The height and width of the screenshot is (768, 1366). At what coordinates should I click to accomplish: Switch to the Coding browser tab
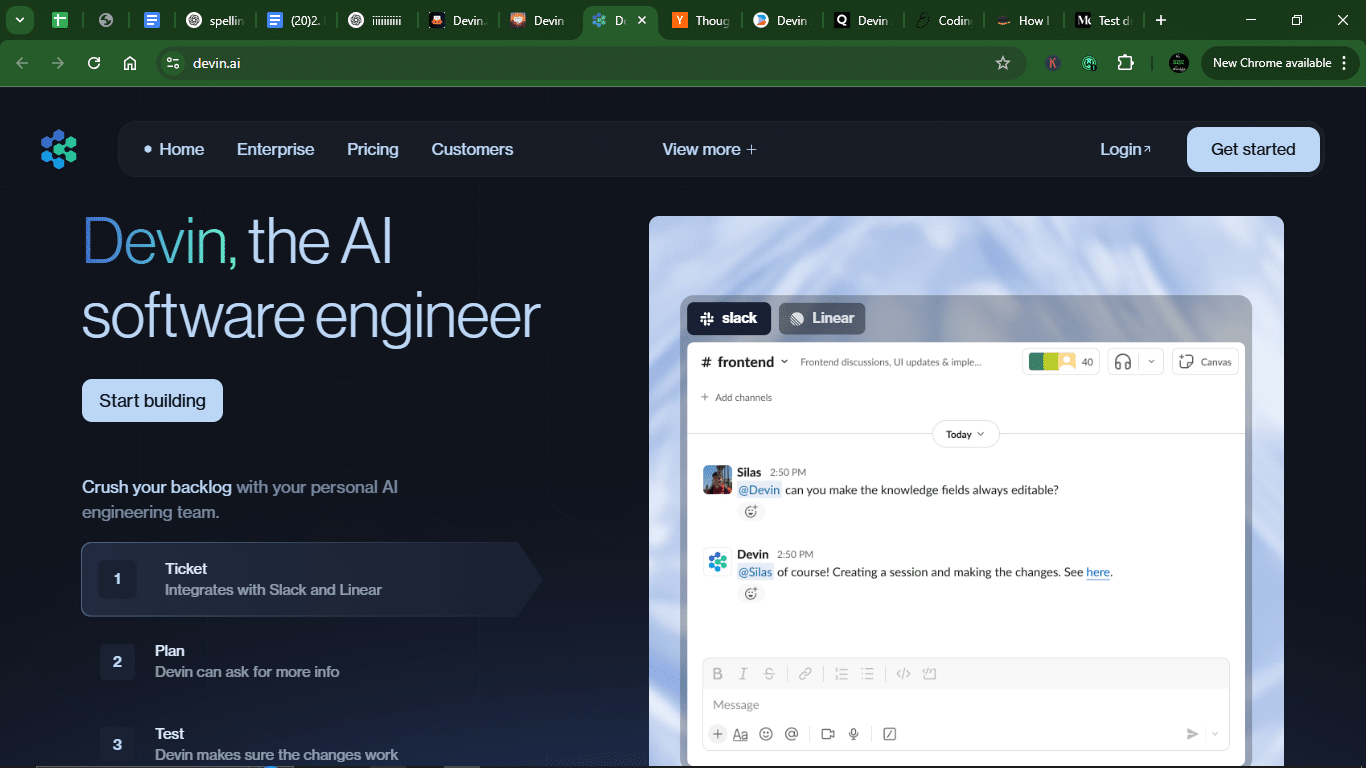(943, 20)
